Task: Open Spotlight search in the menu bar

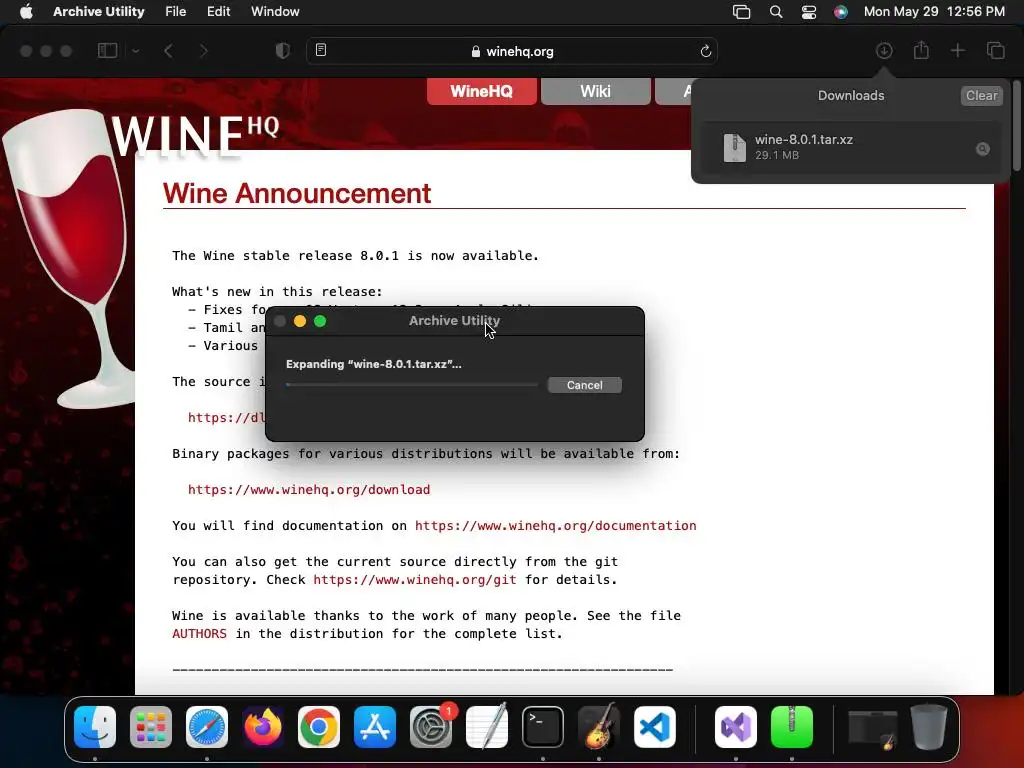Action: click(x=776, y=12)
